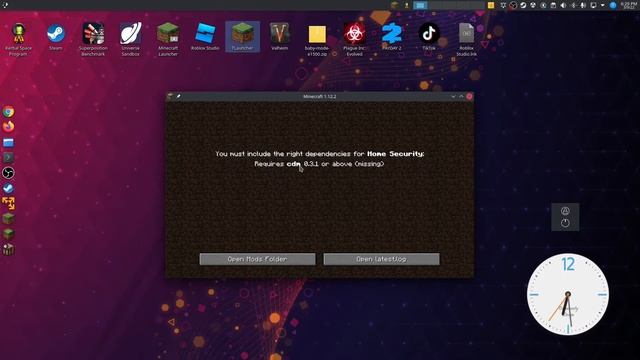Open Universe Sandbox desktop icon
The width and height of the screenshot is (640, 360).
130,39
